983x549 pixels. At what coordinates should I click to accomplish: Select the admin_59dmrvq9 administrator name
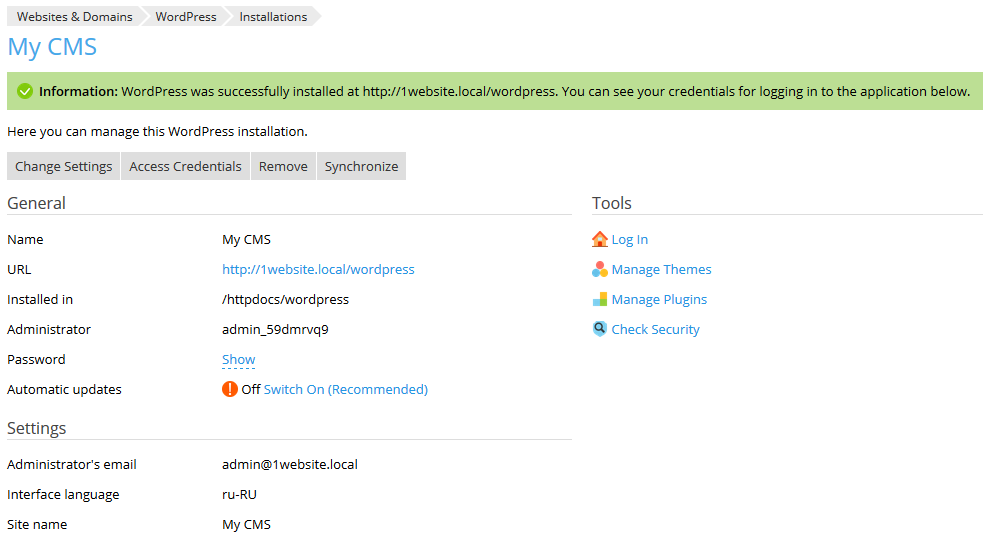[x=275, y=330]
